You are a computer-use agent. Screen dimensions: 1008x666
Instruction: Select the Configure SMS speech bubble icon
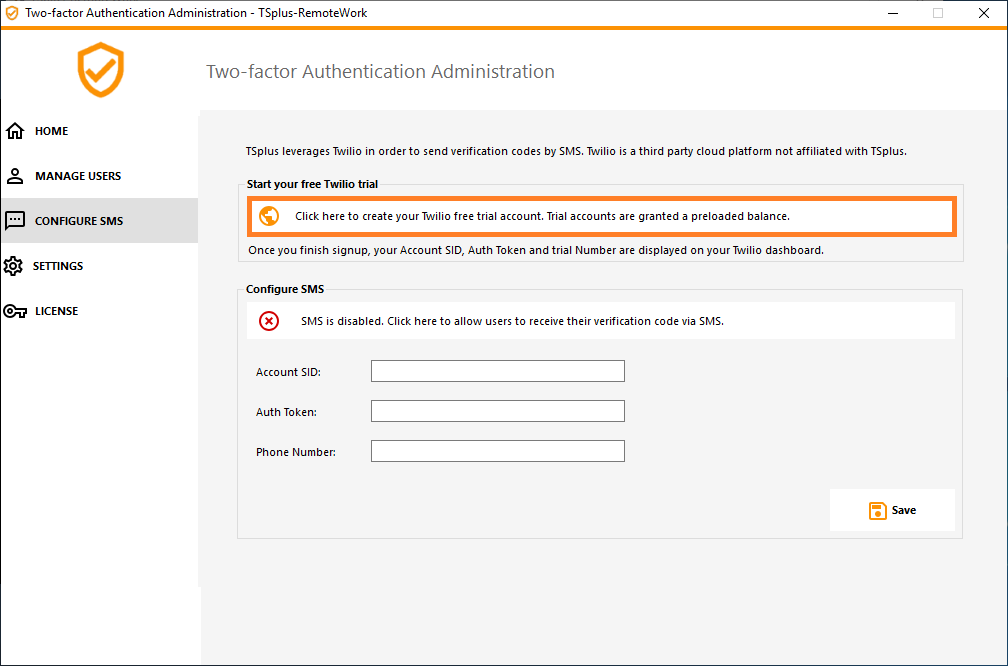click(14, 220)
